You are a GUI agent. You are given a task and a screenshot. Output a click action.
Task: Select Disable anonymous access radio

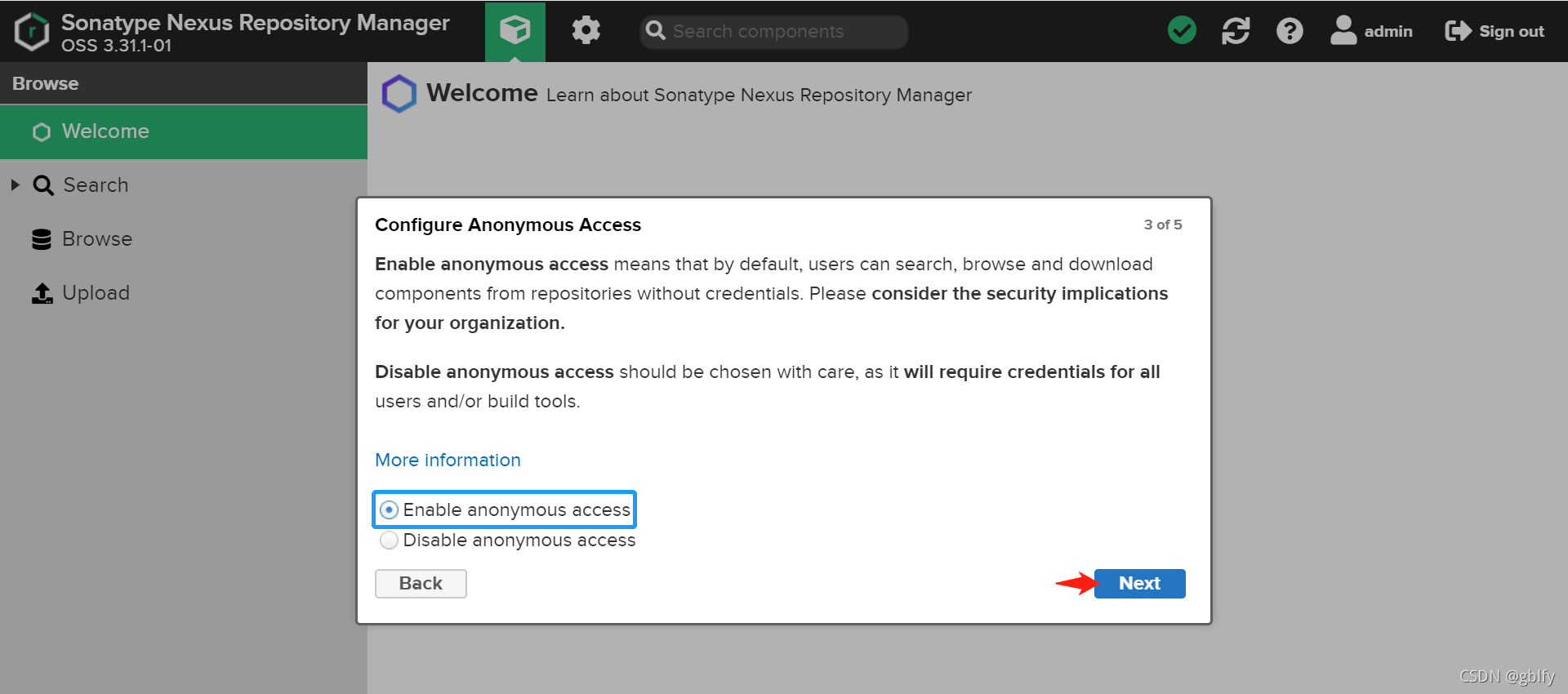pyautogui.click(x=390, y=541)
